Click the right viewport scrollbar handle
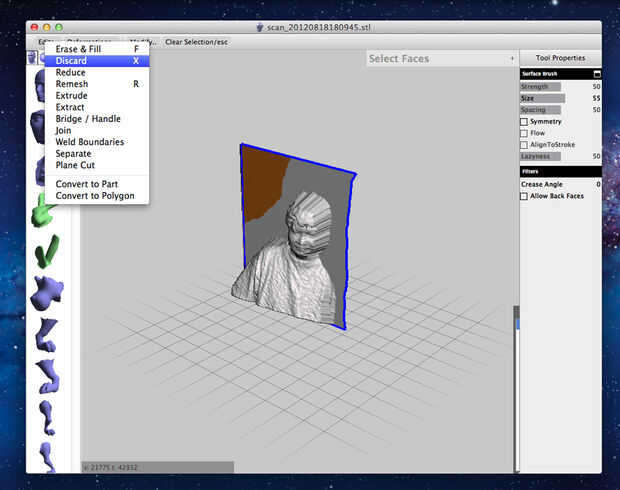 click(516, 324)
